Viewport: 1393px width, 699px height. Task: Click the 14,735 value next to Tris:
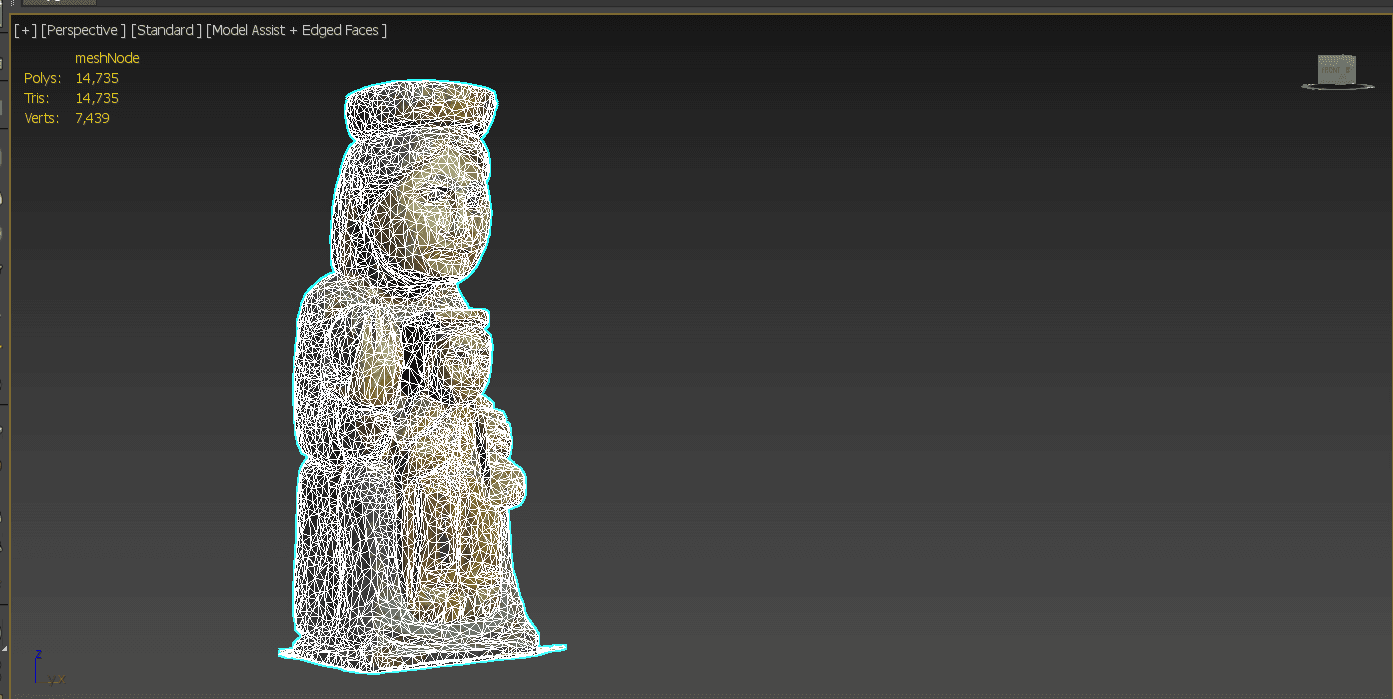97,98
